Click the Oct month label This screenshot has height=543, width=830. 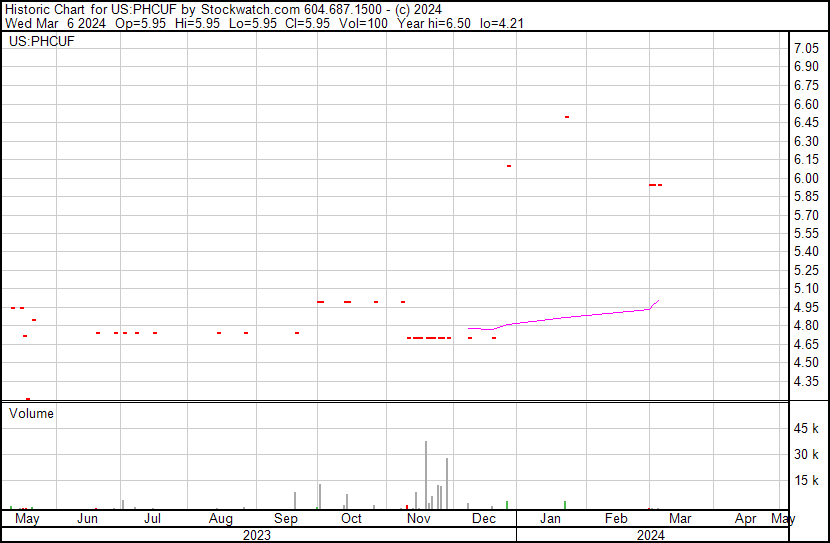pos(351,518)
